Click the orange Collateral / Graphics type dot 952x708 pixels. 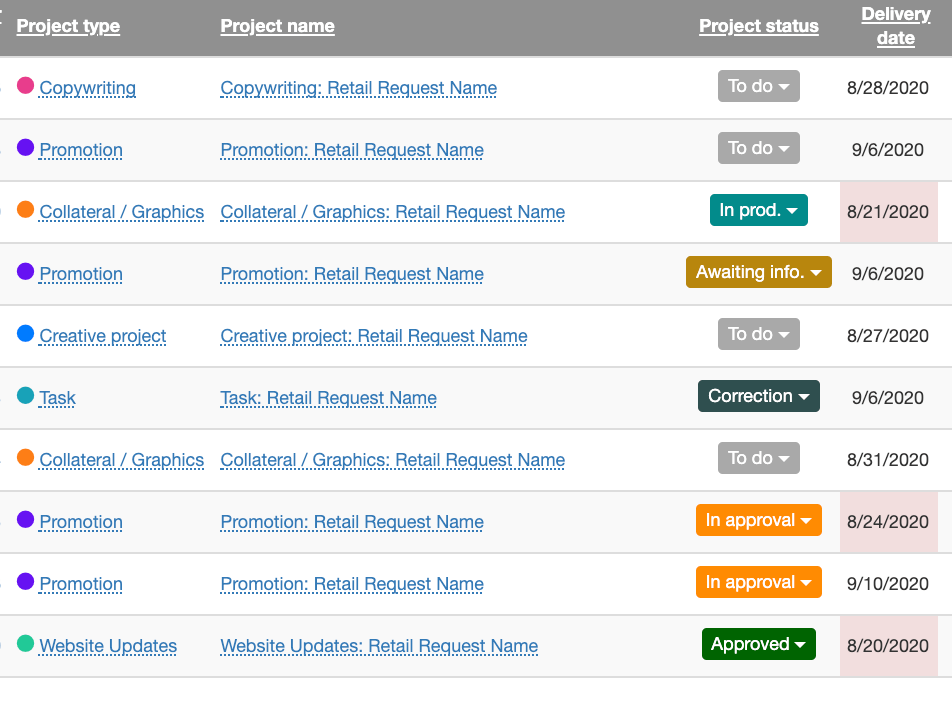(27, 212)
